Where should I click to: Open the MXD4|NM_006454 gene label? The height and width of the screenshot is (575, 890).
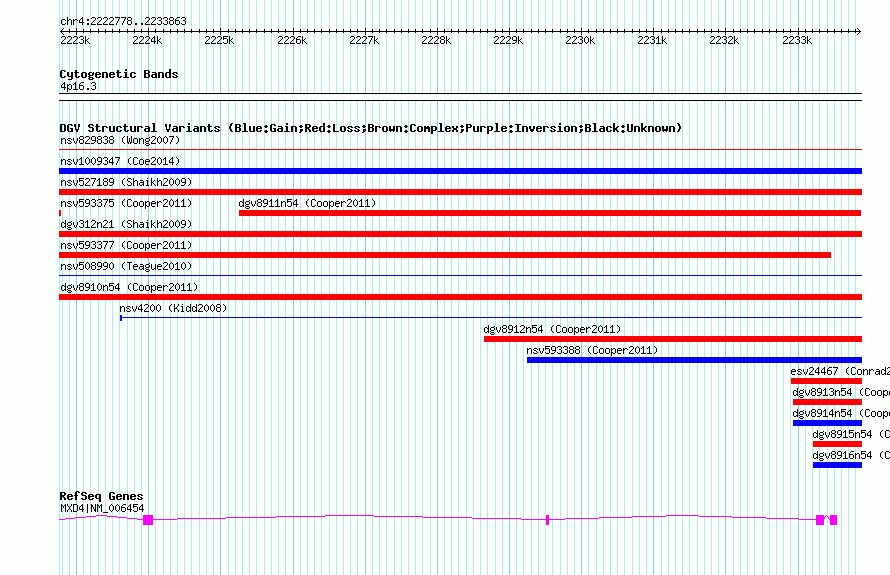(102, 508)
